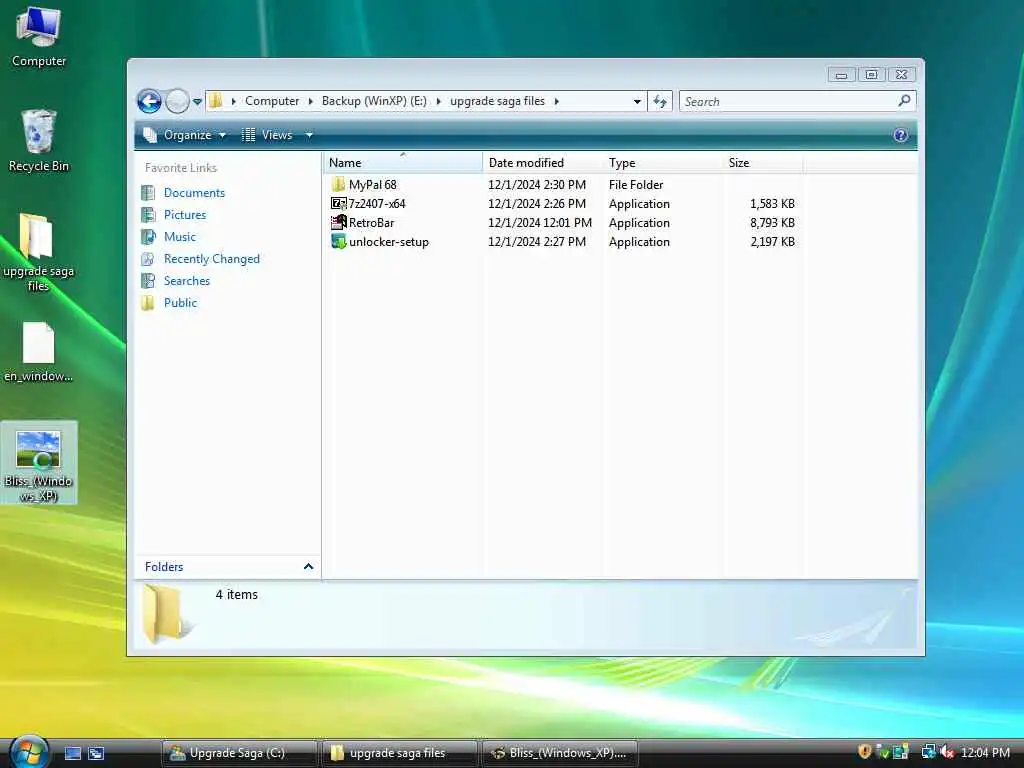Click the folder icon in the address bar

216,101
